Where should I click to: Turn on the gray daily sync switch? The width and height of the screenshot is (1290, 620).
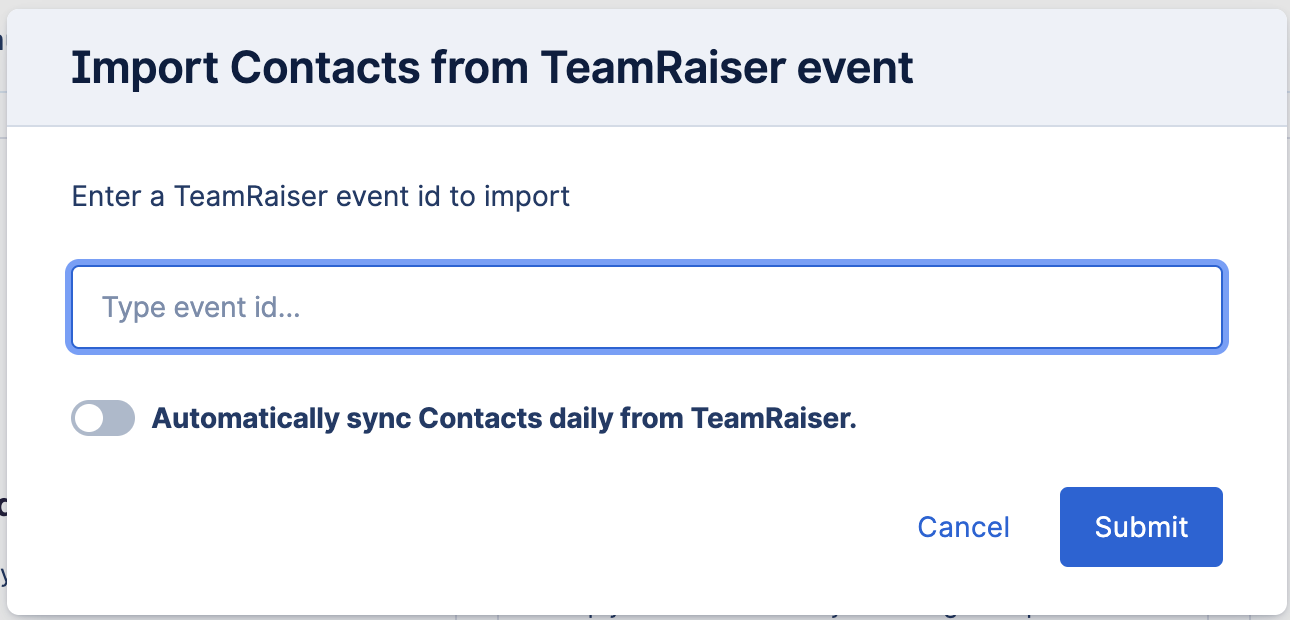click(x=103, y=418)
